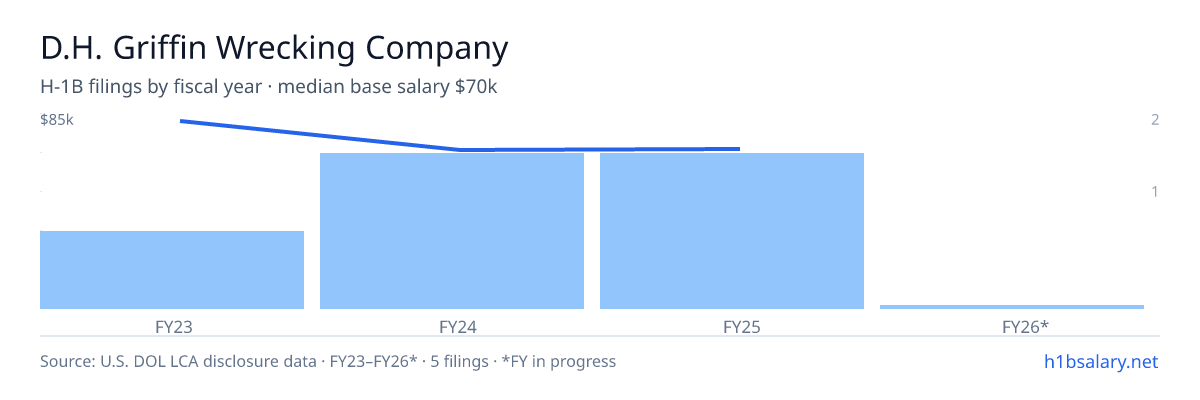Click the FY23 filings bar

pyautogui.click(x=172, y=270)
